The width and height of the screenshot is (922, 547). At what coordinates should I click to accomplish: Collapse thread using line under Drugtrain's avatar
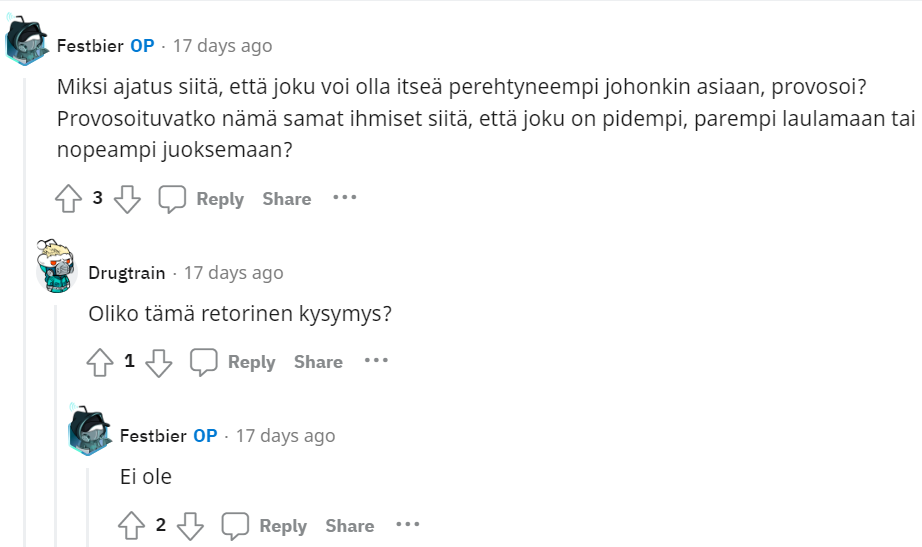[56, 420]
